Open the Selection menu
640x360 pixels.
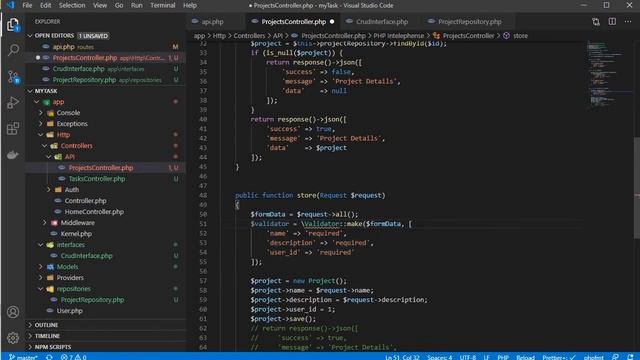(x=72, y=5)
